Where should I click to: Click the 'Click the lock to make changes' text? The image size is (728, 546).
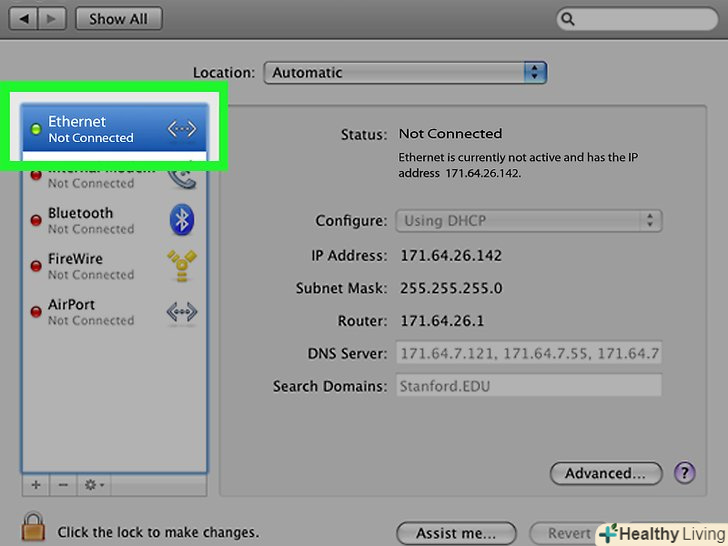[x=158, y=532]
